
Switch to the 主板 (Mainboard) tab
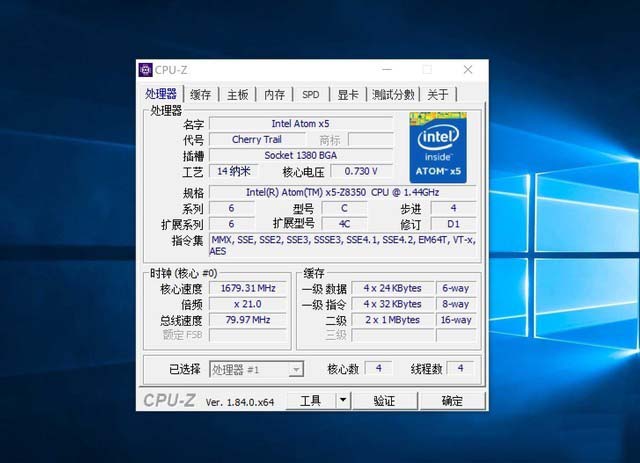click(x=237, y=95)
